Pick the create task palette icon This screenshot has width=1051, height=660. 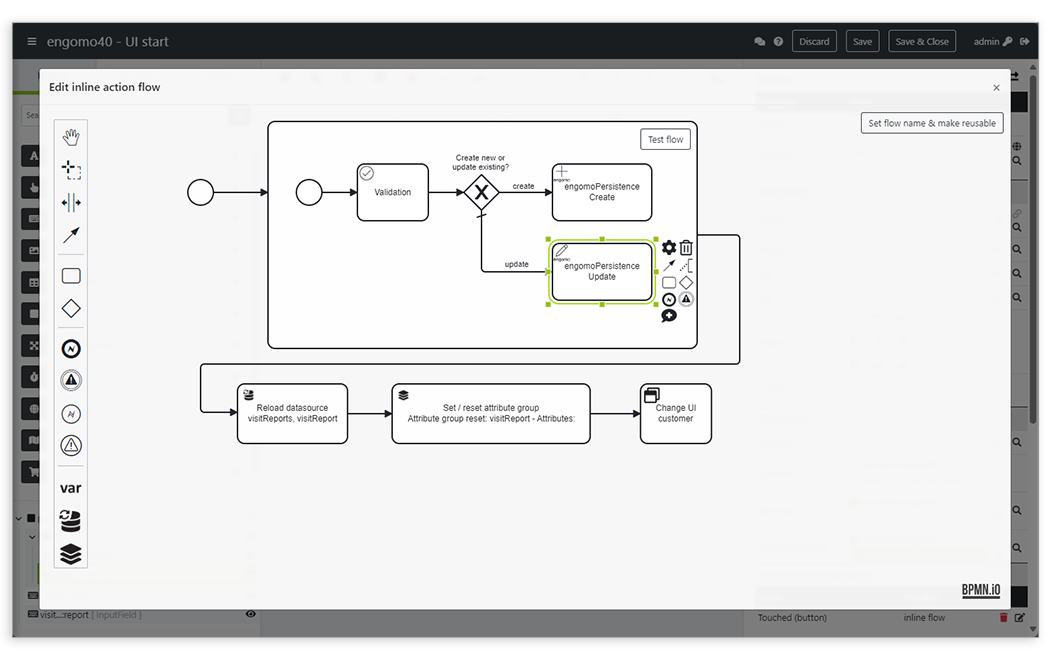click(x=70, y=275)
